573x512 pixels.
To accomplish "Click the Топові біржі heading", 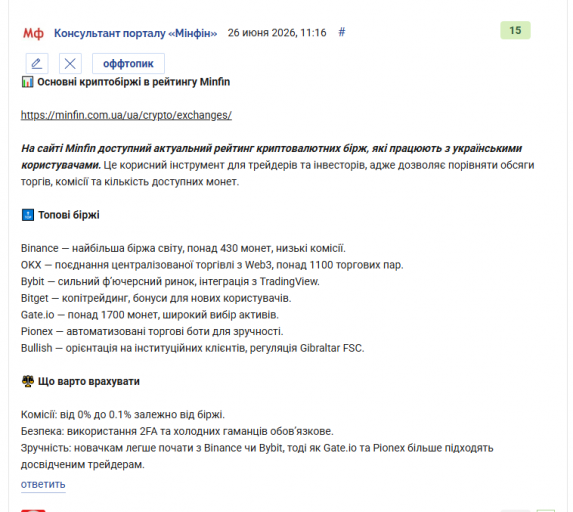I will [69, 215].
